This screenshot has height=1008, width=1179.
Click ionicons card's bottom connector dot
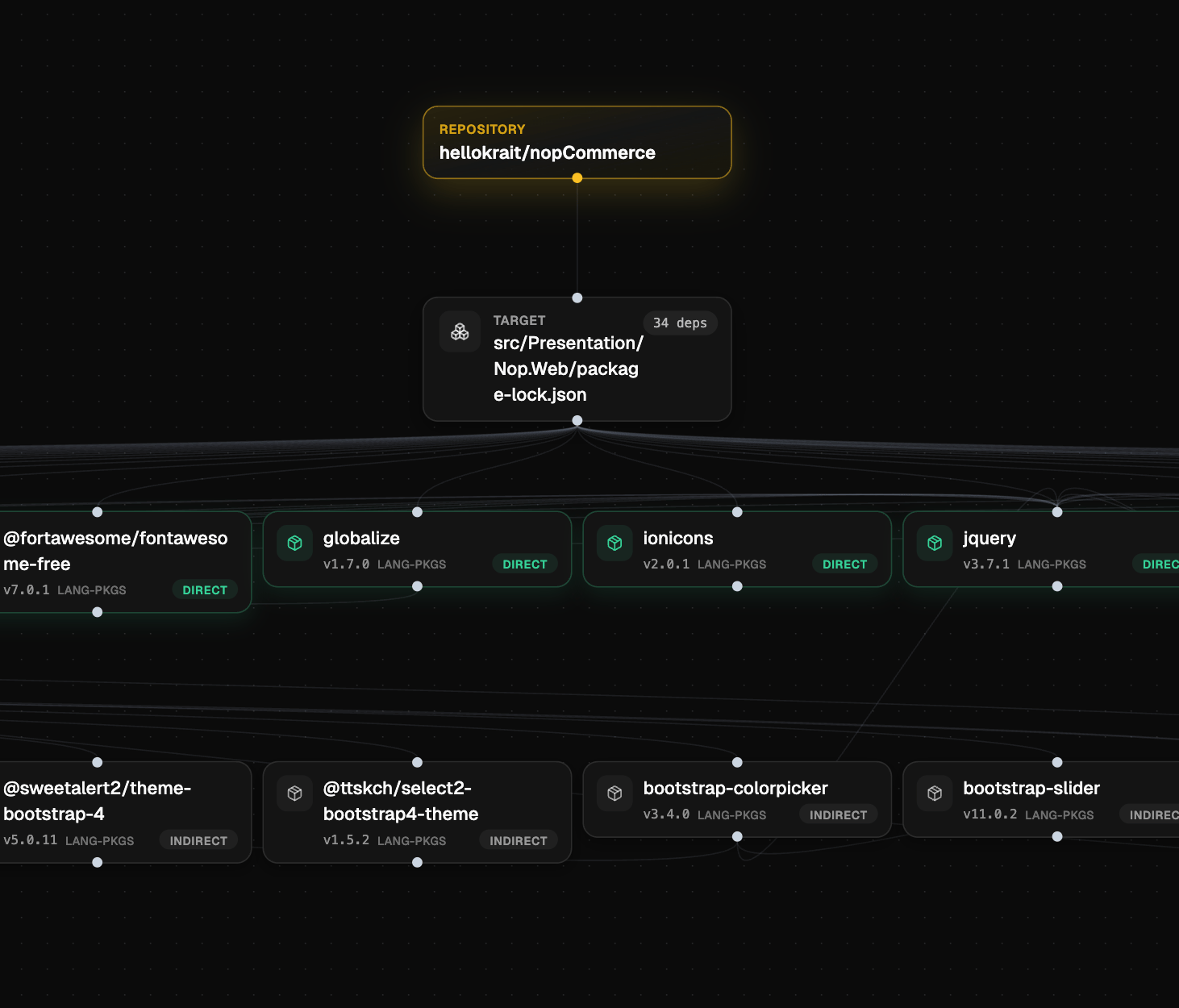pos(737,586)
